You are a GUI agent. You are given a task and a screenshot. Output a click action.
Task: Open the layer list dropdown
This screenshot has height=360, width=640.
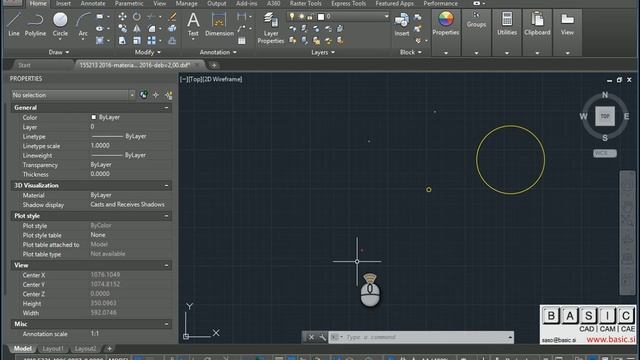(386, 16)
